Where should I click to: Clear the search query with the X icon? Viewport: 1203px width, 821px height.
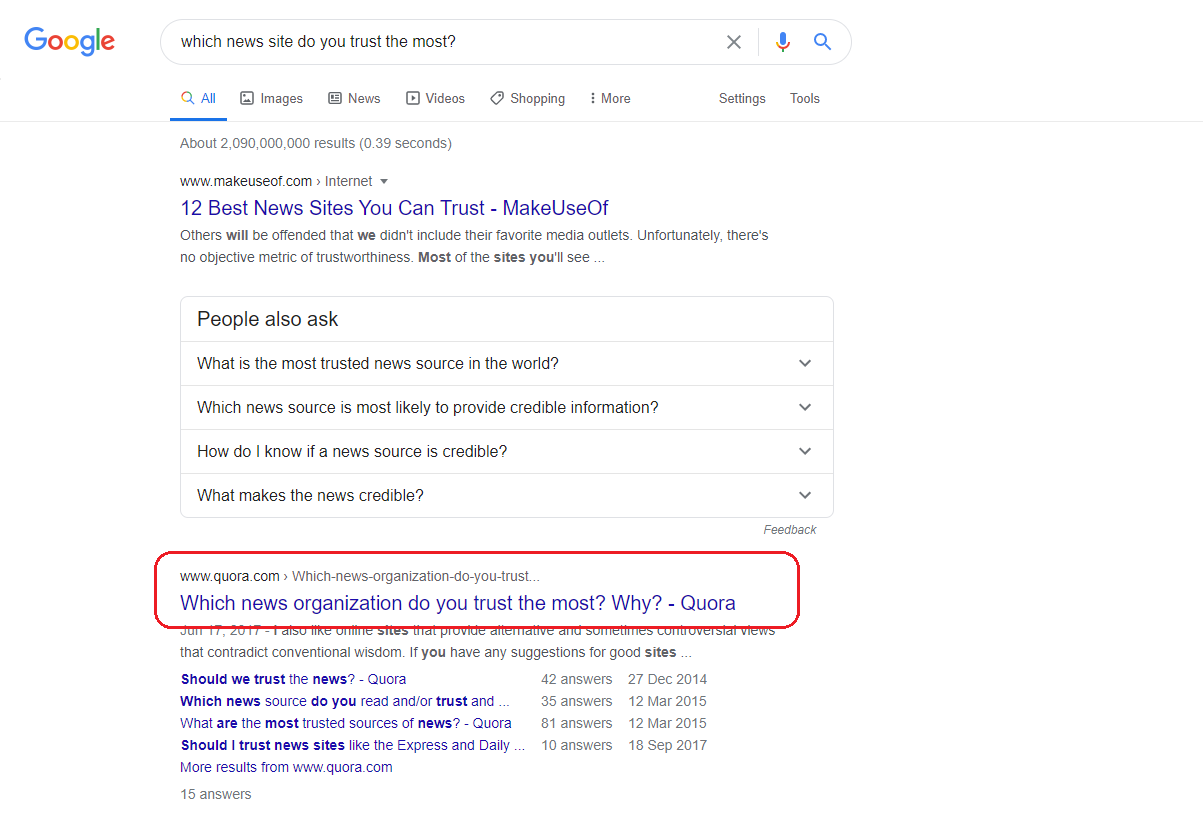734,42
